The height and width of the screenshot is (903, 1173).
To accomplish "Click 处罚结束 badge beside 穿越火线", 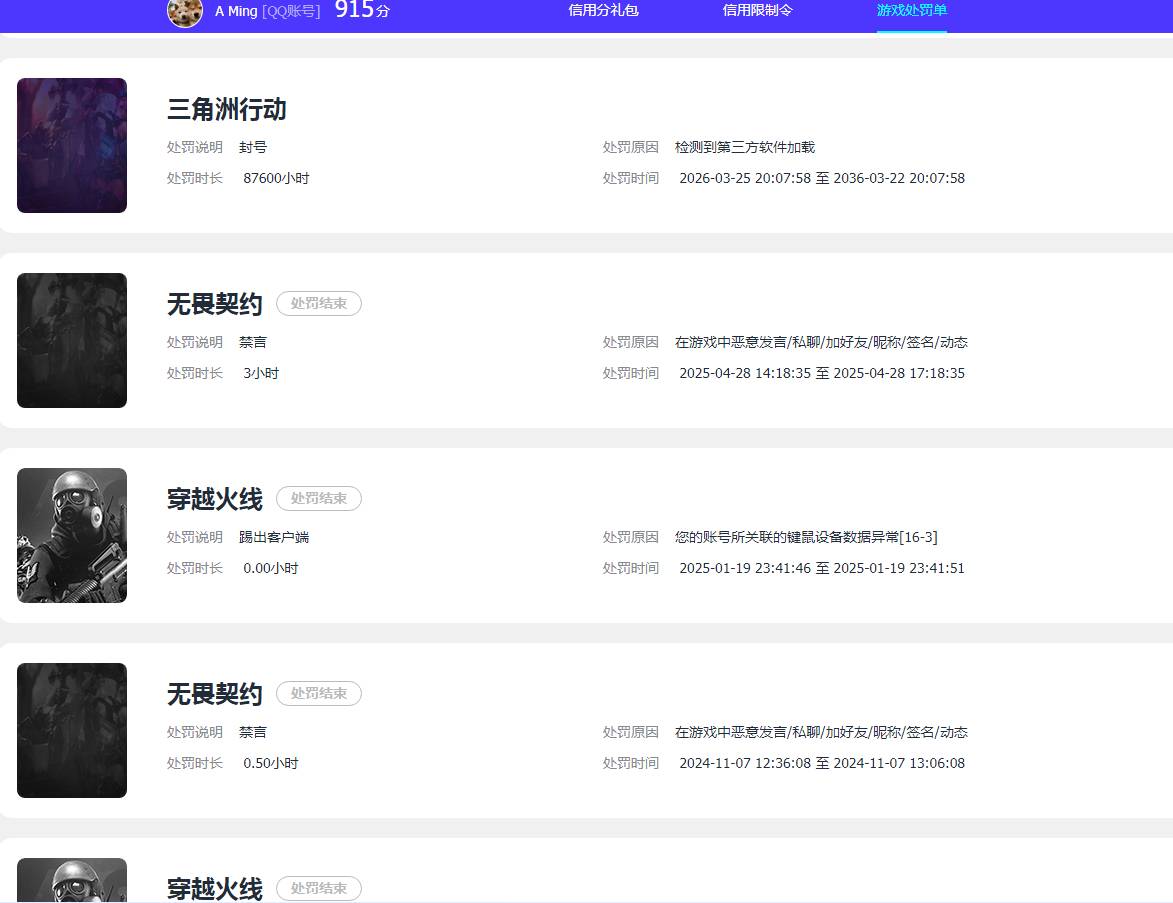I will (x=318, y=498).
